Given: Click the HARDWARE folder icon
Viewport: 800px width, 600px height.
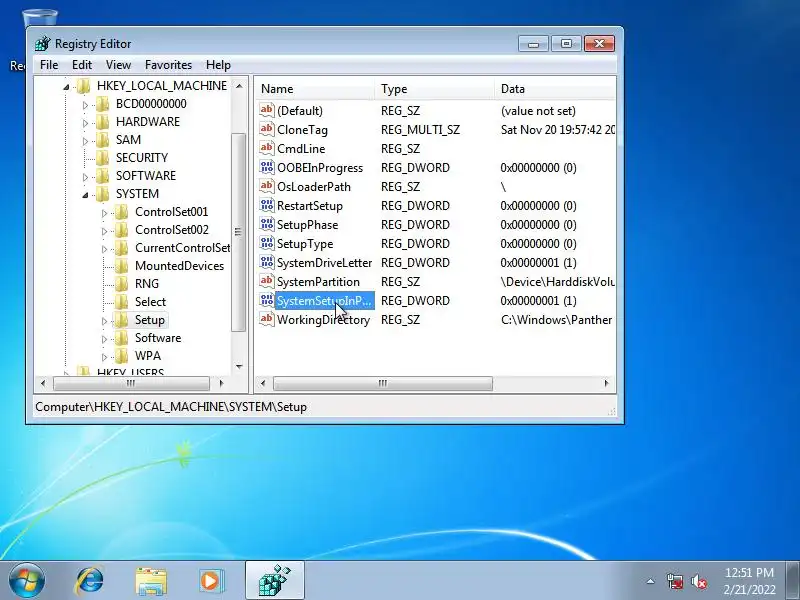Looking at the screenshot, I should tap(103, 121).
